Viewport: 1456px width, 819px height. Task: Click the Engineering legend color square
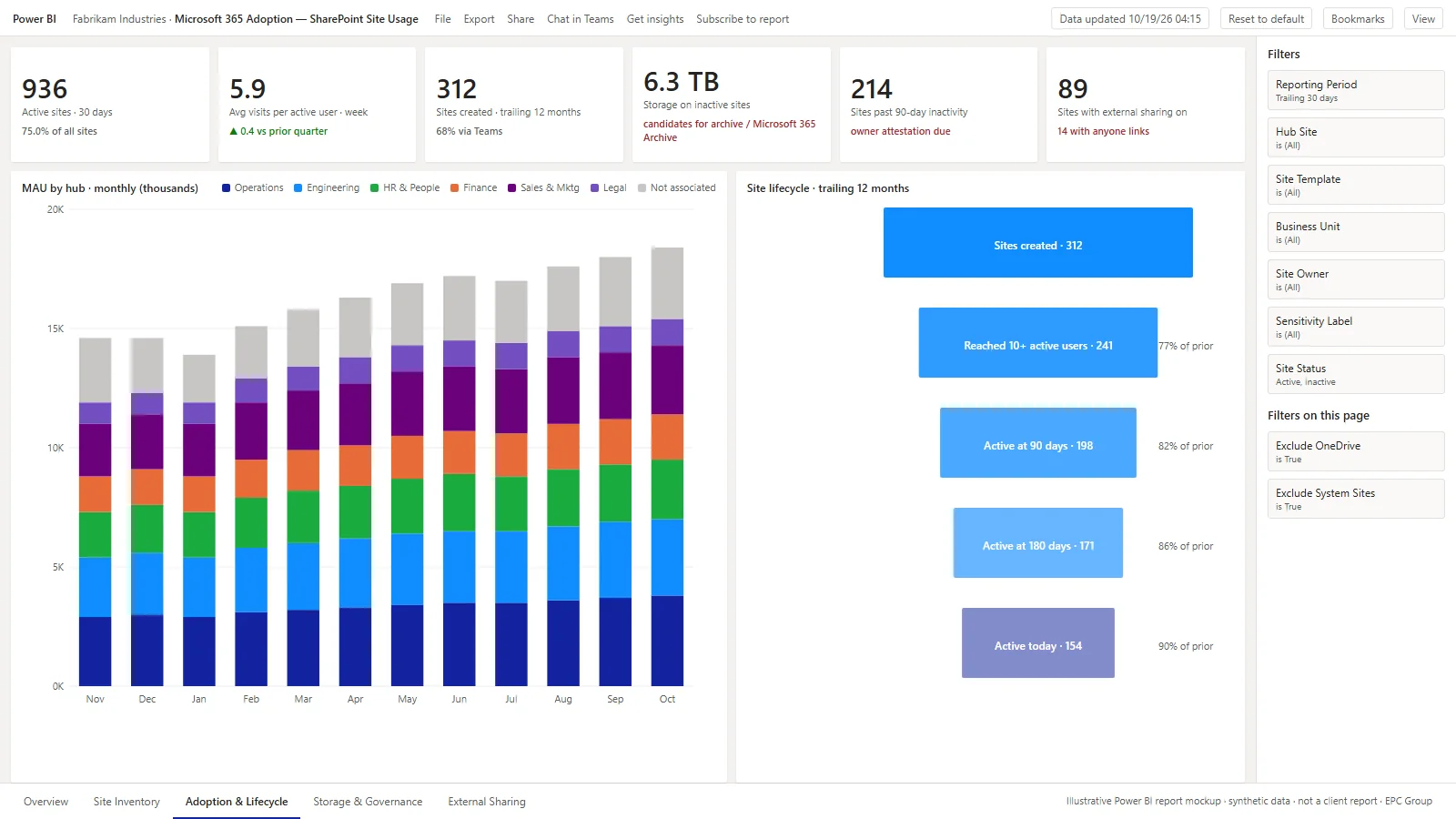298,188
